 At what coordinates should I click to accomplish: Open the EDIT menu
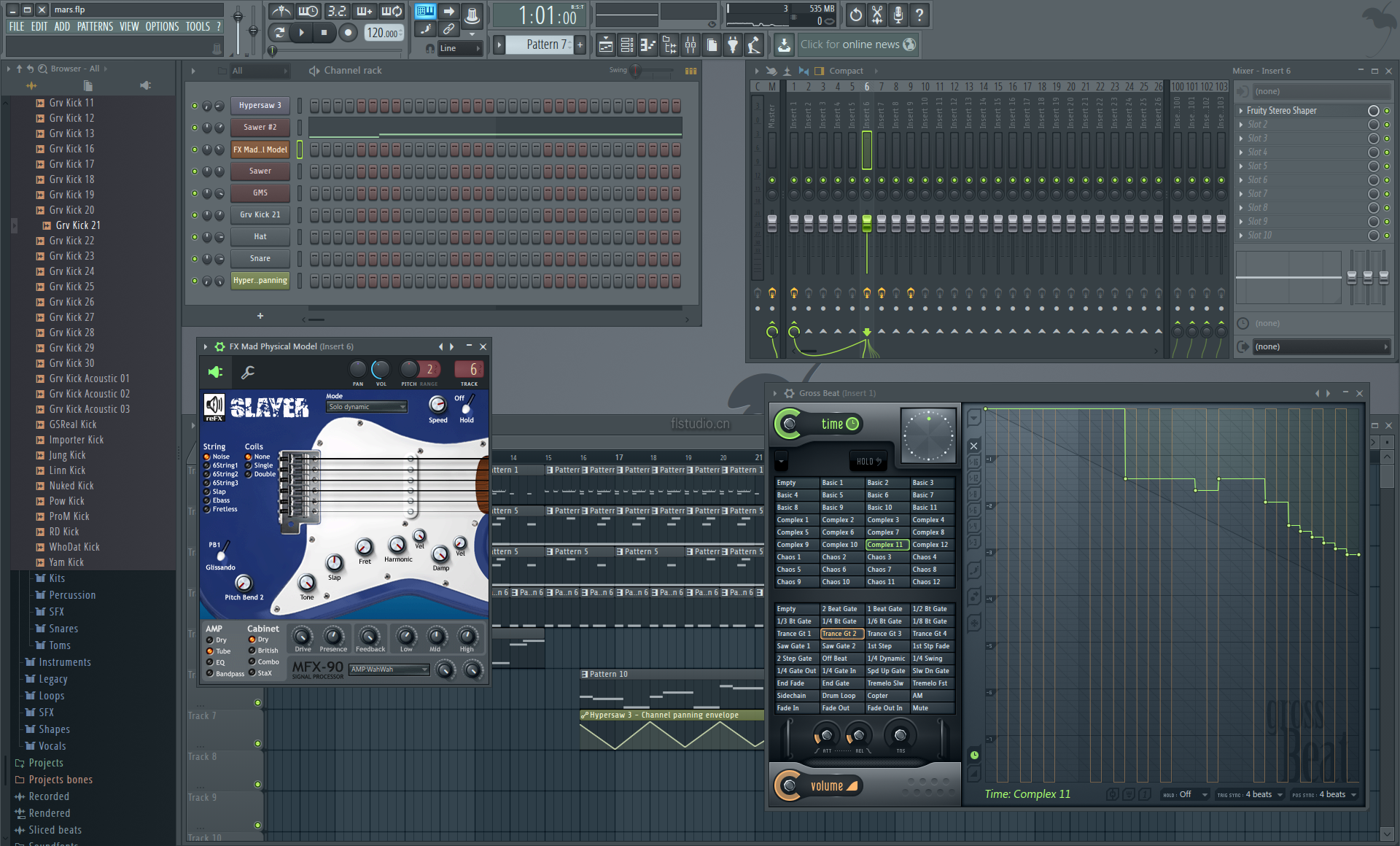click(x=39, y=26)
